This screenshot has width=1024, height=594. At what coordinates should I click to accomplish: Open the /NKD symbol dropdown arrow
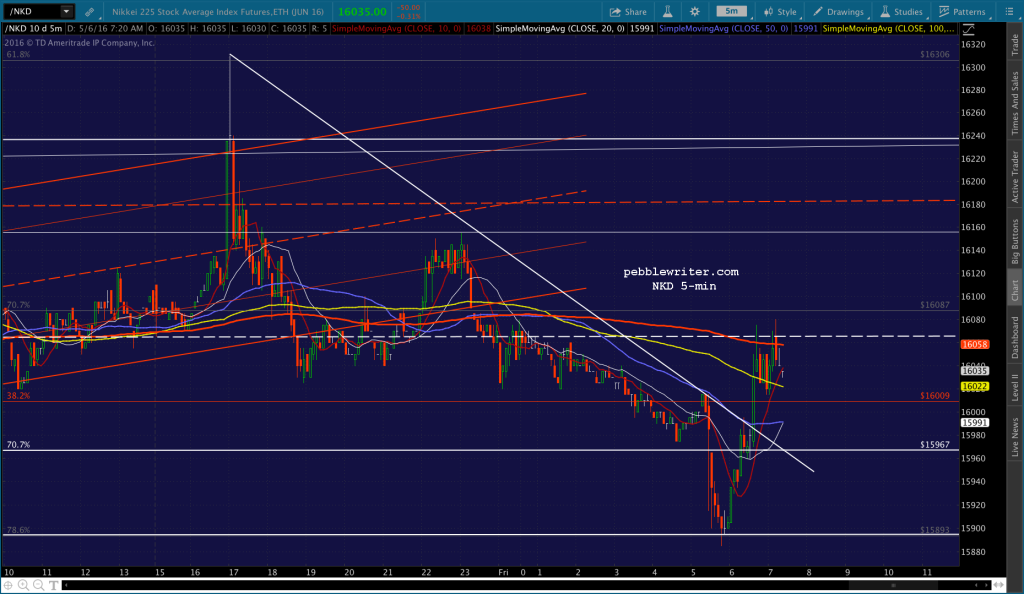[x=66, y=11]
